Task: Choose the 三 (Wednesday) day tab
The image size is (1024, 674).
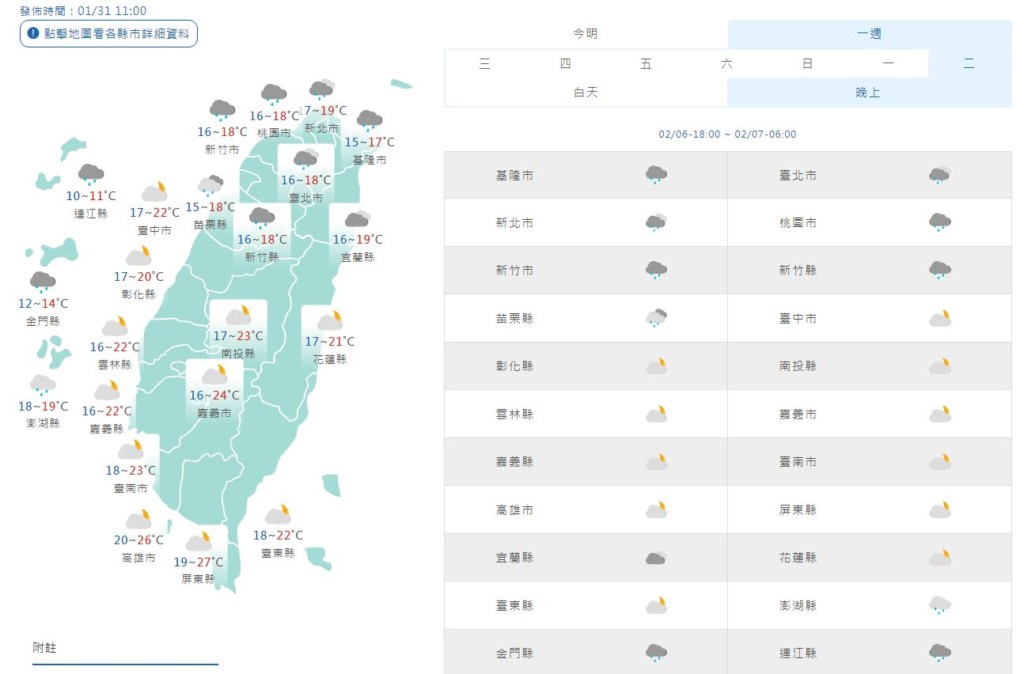Action: pos(485,64)
